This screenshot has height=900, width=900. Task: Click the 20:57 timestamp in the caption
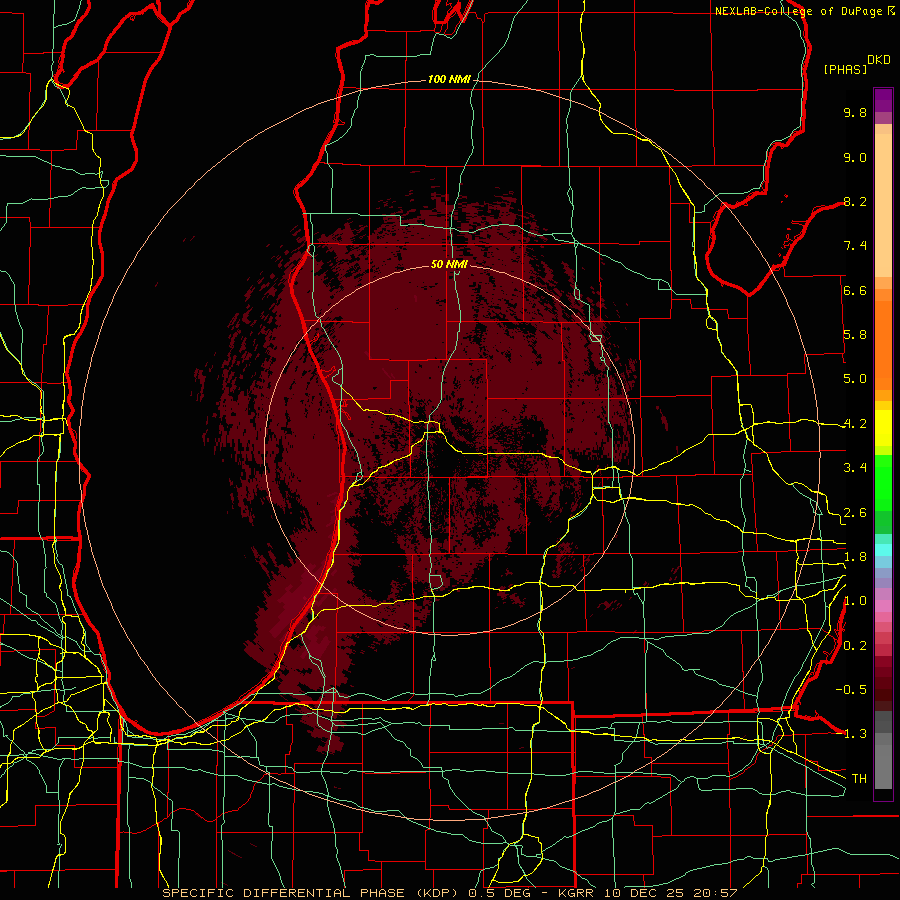[717, 893]
